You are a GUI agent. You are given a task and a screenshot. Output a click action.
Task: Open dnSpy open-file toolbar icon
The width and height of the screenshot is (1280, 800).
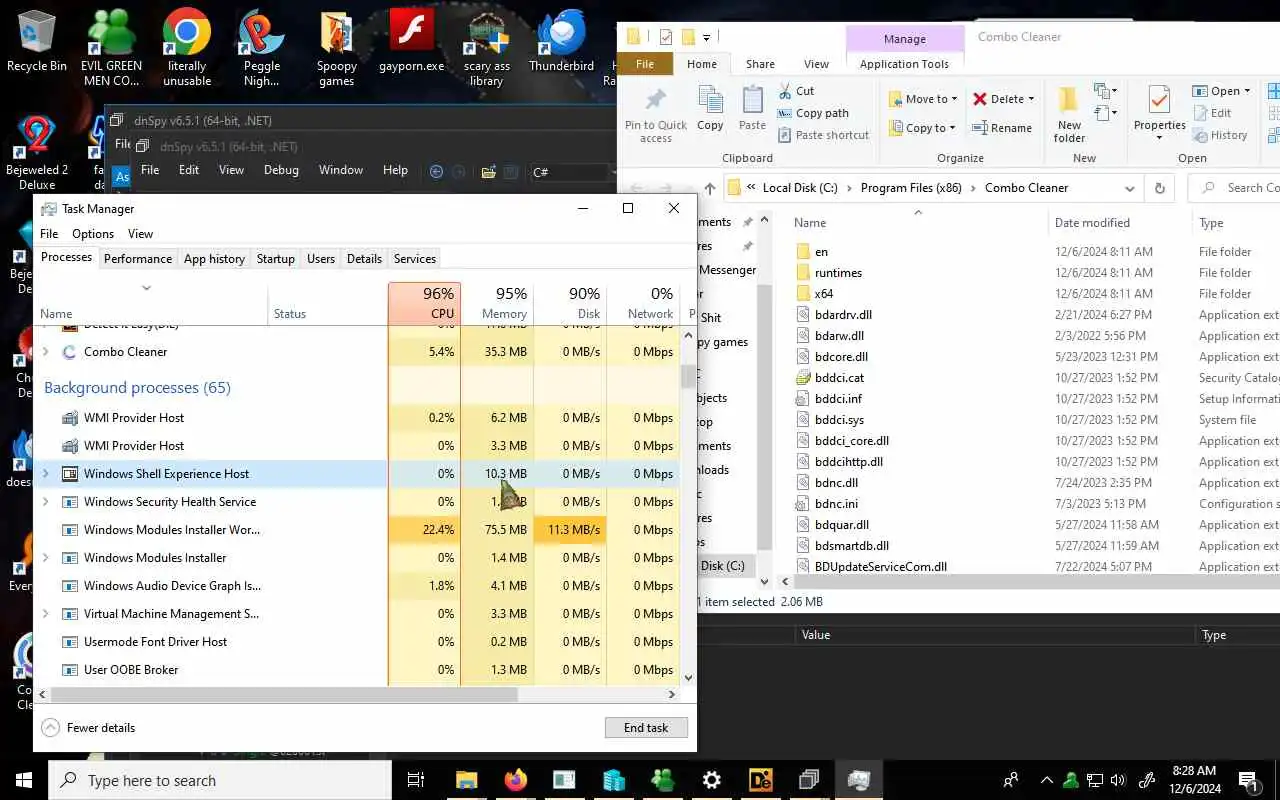[x=488, y=171]
